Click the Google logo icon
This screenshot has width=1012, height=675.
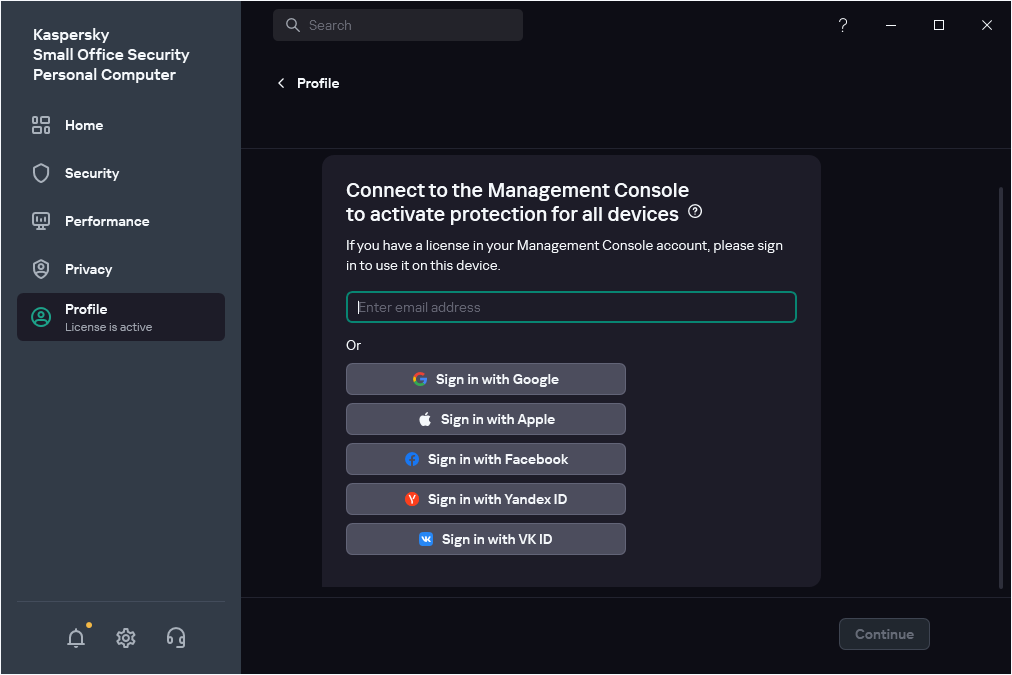[419, 379]
